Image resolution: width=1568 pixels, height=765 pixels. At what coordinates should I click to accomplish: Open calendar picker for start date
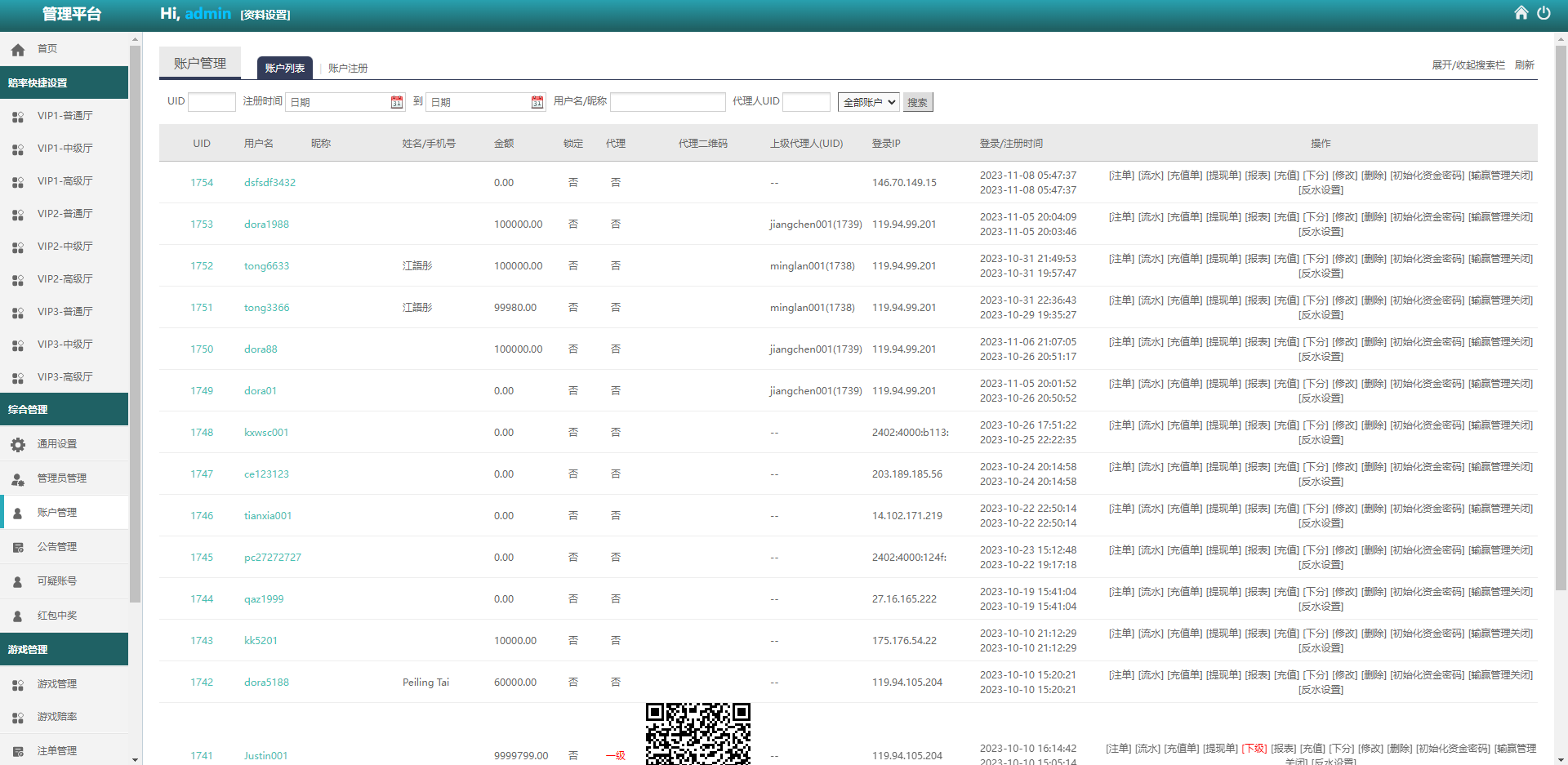[x=397, y=102]
